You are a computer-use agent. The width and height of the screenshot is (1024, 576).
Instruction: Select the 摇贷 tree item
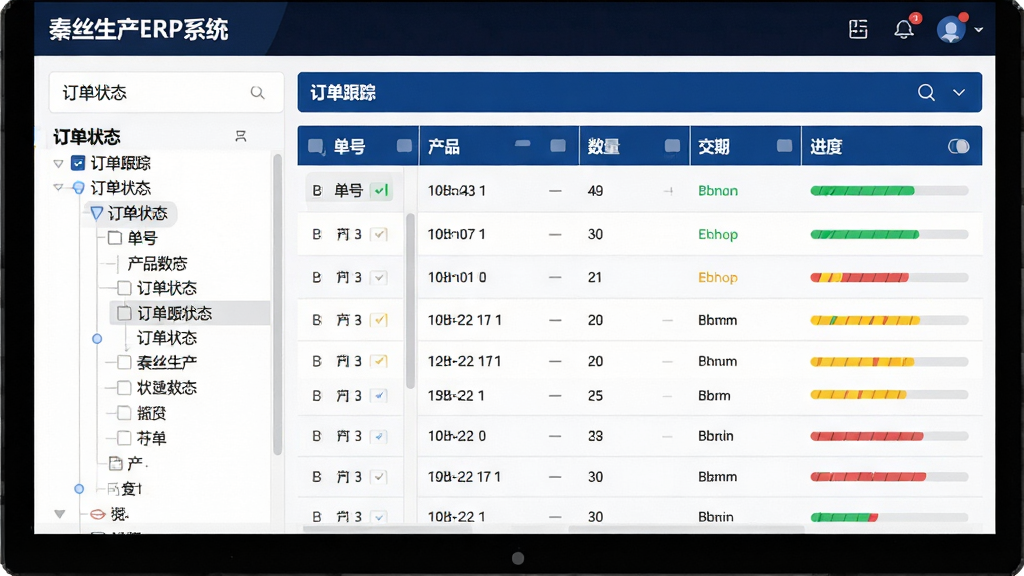152,413
